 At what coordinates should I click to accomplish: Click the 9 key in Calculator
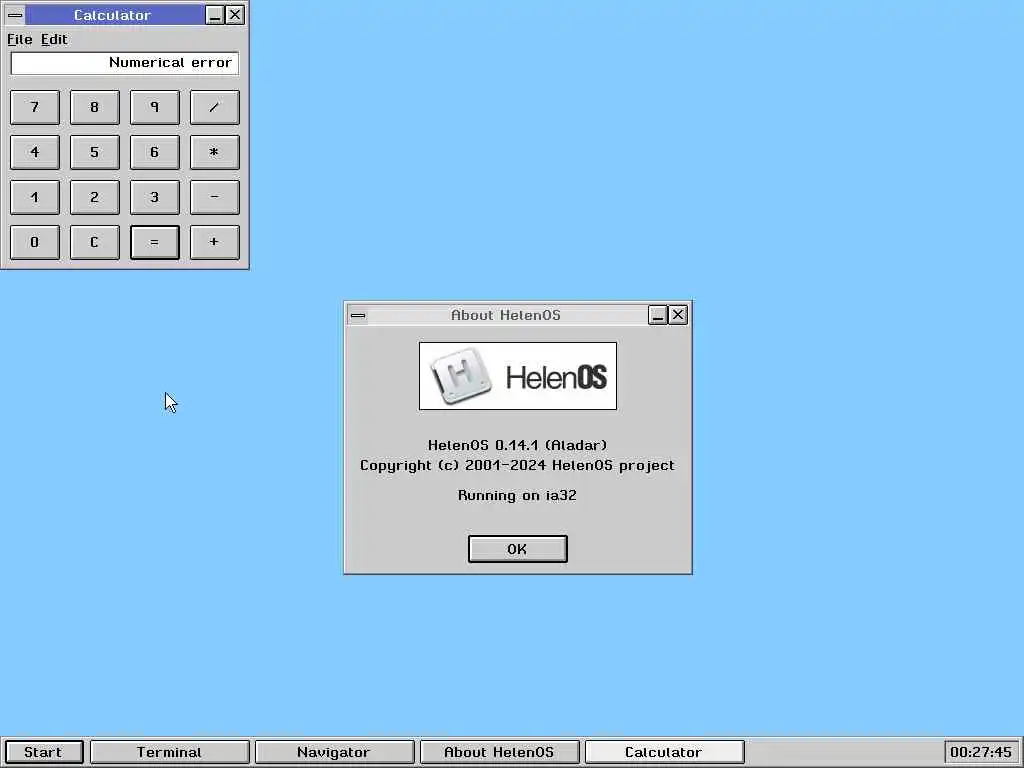point(155,107)
